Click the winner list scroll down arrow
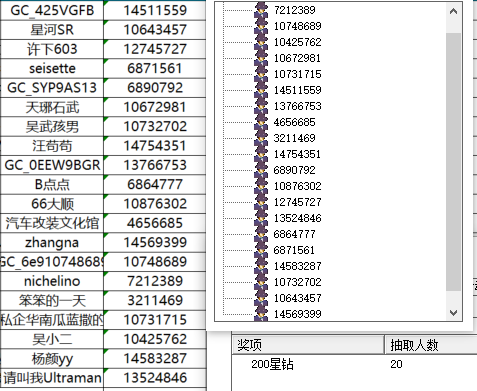The height and width of the screenshot is (391, 477). [453, 313]
